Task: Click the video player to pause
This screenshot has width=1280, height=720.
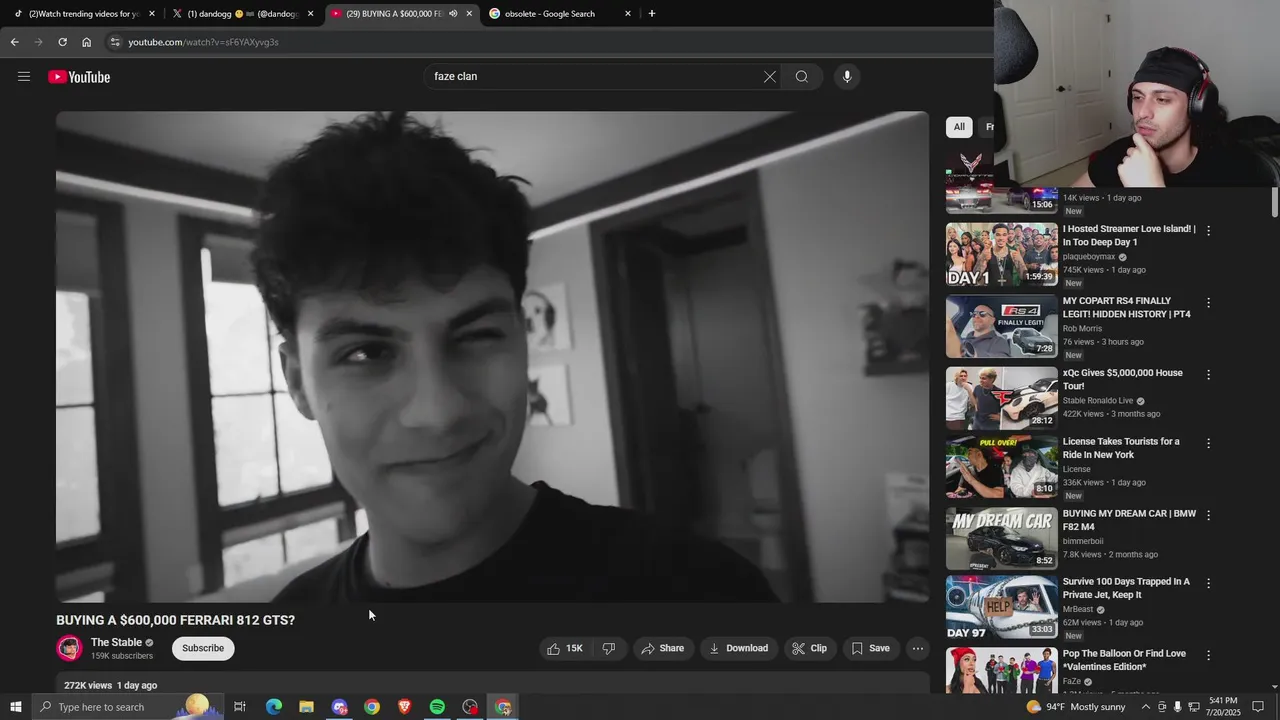Action: pyautogui.click(x=492, y=357)
